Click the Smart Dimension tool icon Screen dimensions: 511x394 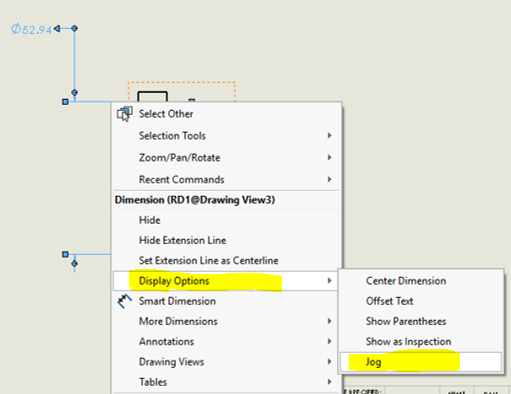pyautogui.click(x=124, y=301)
